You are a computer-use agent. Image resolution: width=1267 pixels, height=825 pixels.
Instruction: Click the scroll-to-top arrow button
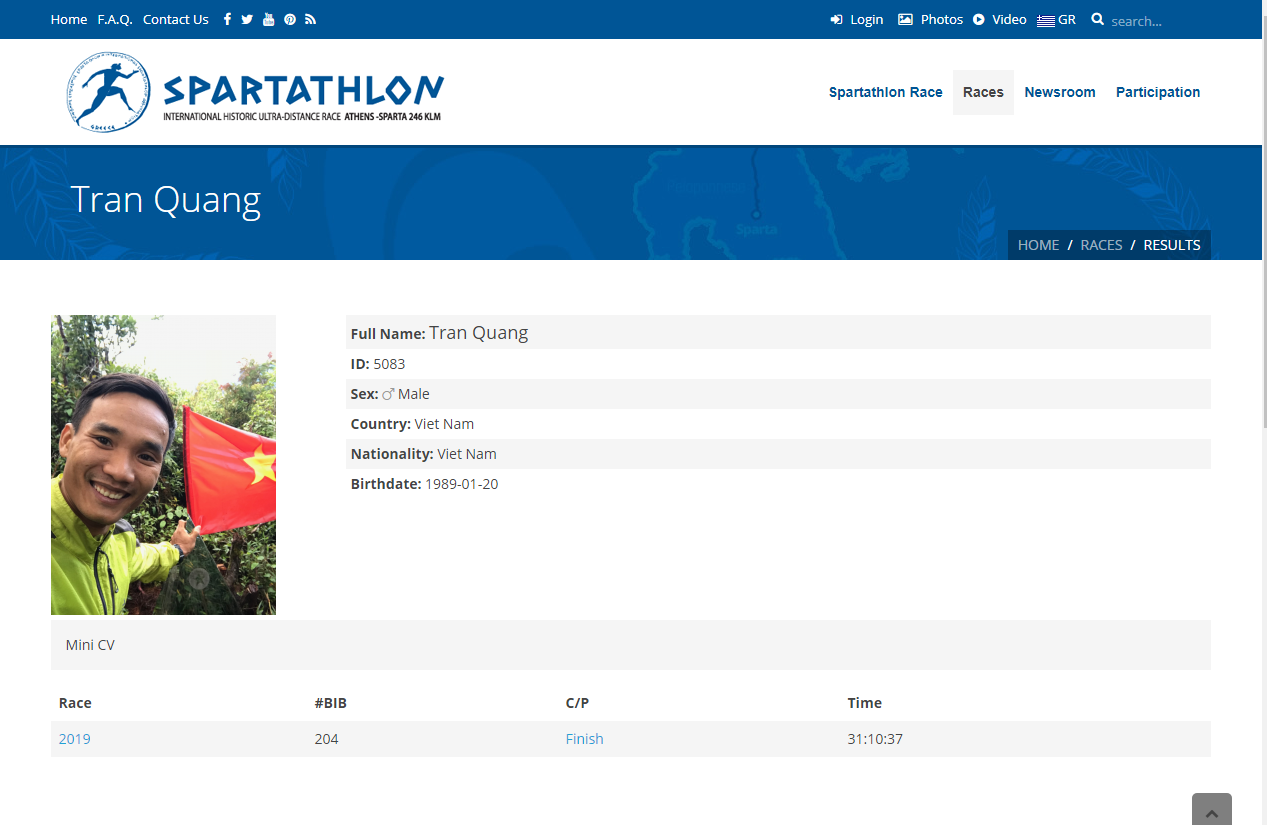coord(1211,811)
